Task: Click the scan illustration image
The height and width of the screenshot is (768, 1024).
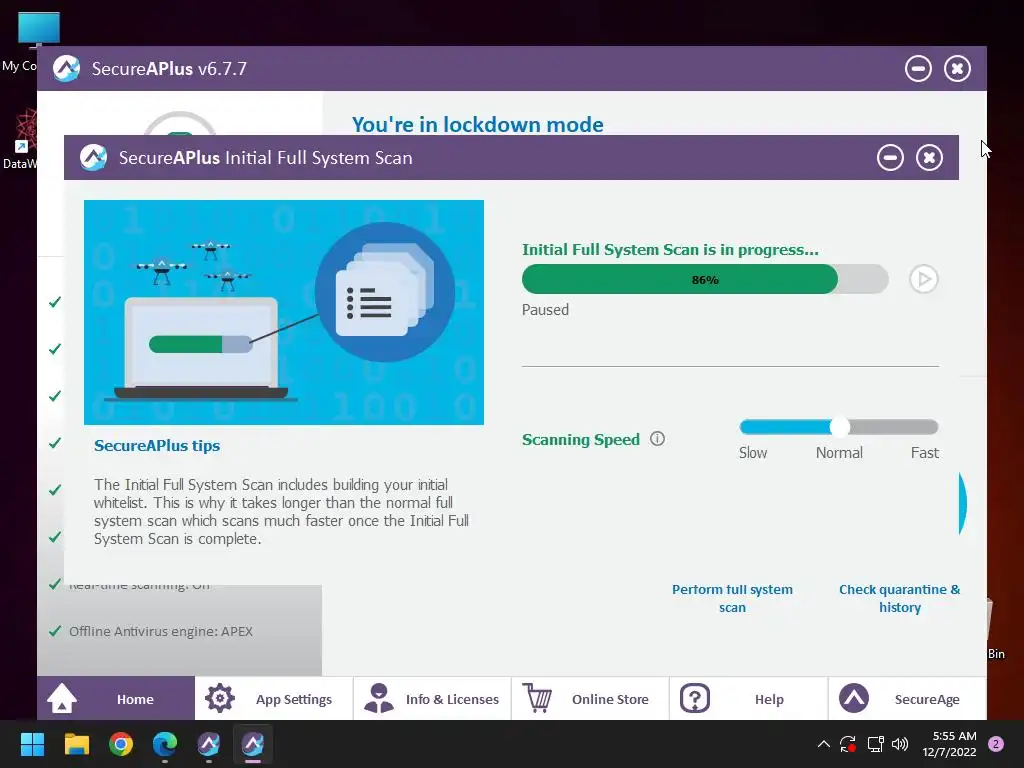Action: tap(284, 312)
